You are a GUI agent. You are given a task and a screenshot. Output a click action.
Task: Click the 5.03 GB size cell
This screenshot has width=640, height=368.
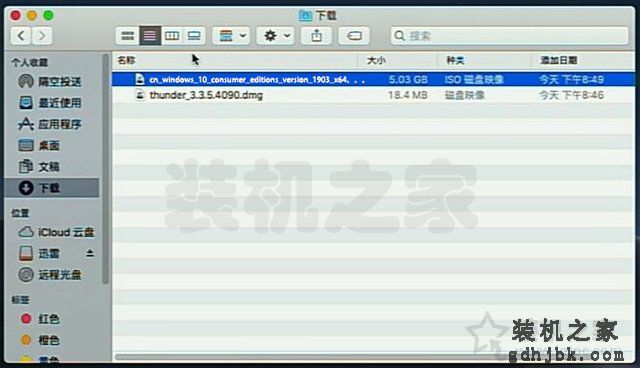[408, 79]
